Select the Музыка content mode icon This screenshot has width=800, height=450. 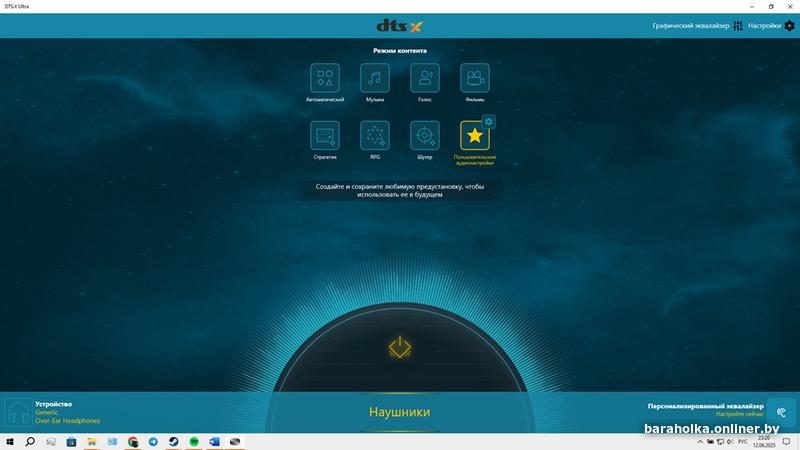pos(374,78)
